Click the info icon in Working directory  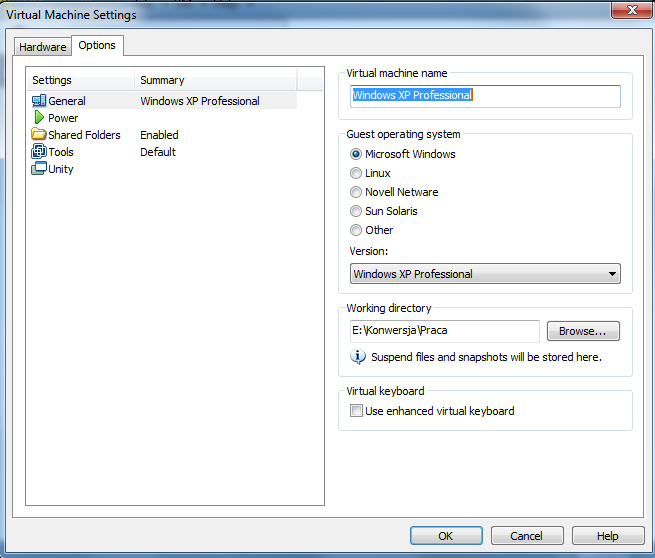[x=358, y=357]
